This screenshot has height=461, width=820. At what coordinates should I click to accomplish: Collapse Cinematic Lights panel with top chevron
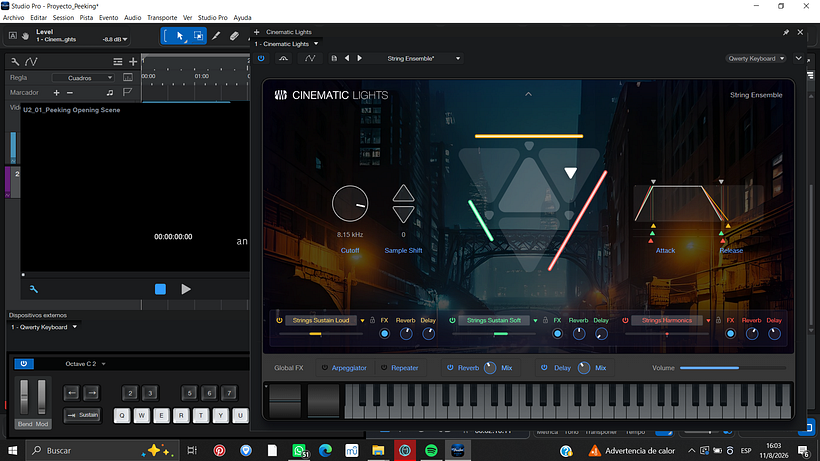click(528, 95)
